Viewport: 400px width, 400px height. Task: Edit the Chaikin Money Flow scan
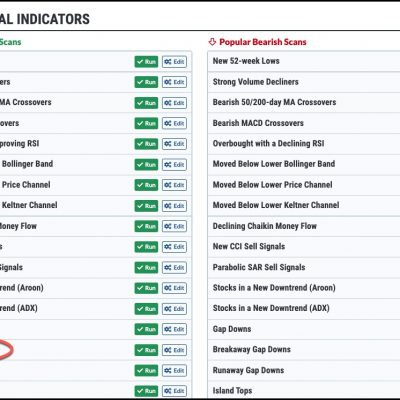point(174,226)
